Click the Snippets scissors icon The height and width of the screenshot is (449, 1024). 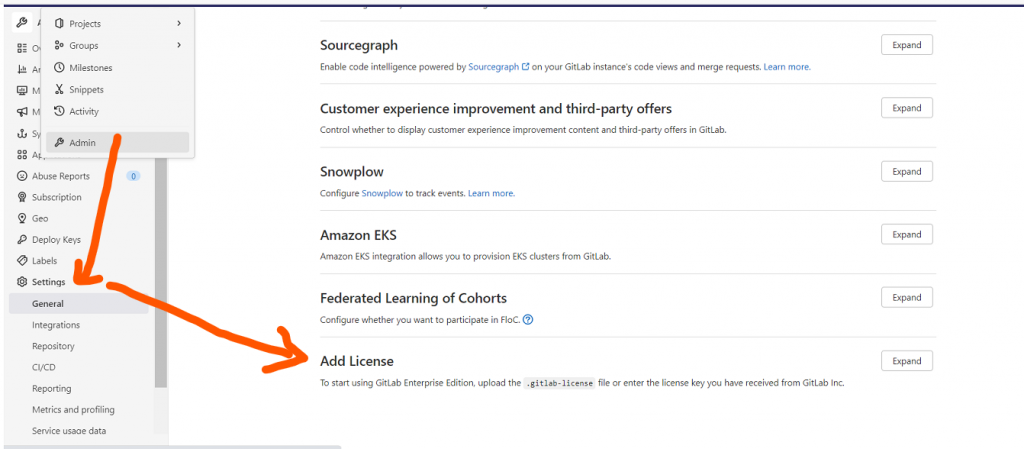pyautogui.click(x=59, y=89)
